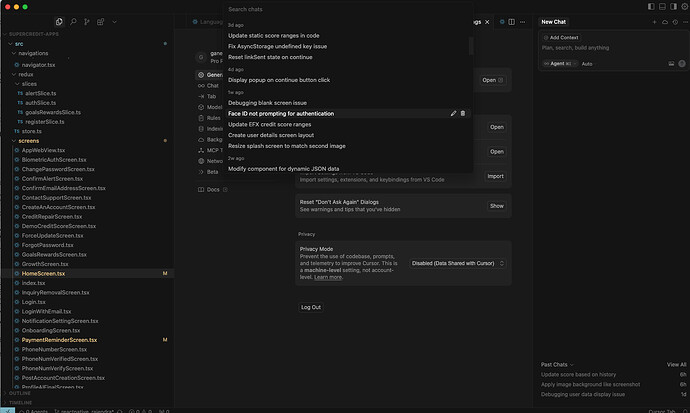690x413 pixels.
Task: Open the Source Control view icon
Action: (87, 22)
